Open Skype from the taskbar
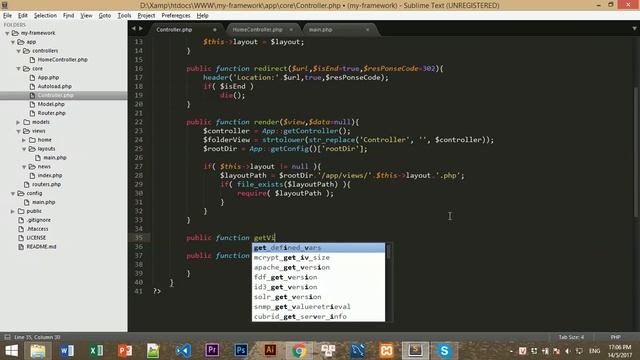Screen dimensions: 640x360 [x=444, y=351]
